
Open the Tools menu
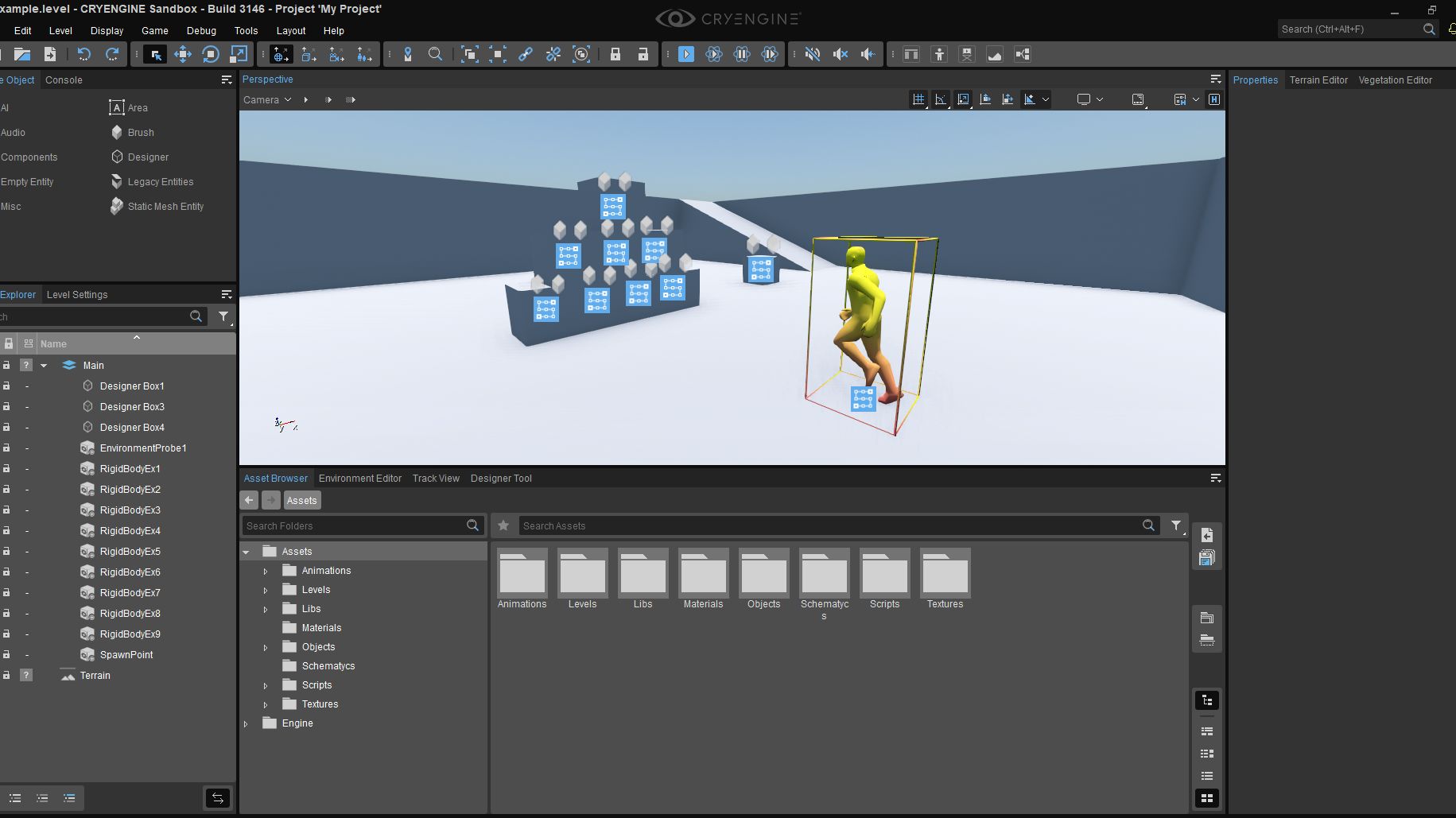[x=246, y=30]
